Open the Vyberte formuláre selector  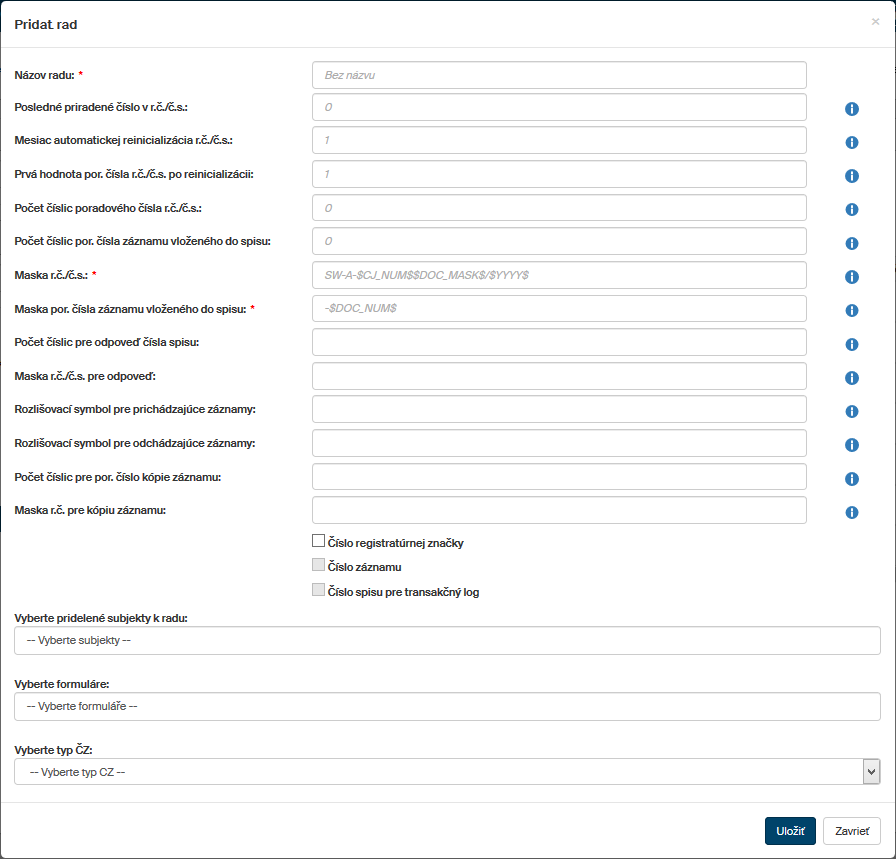pos(447,706)
